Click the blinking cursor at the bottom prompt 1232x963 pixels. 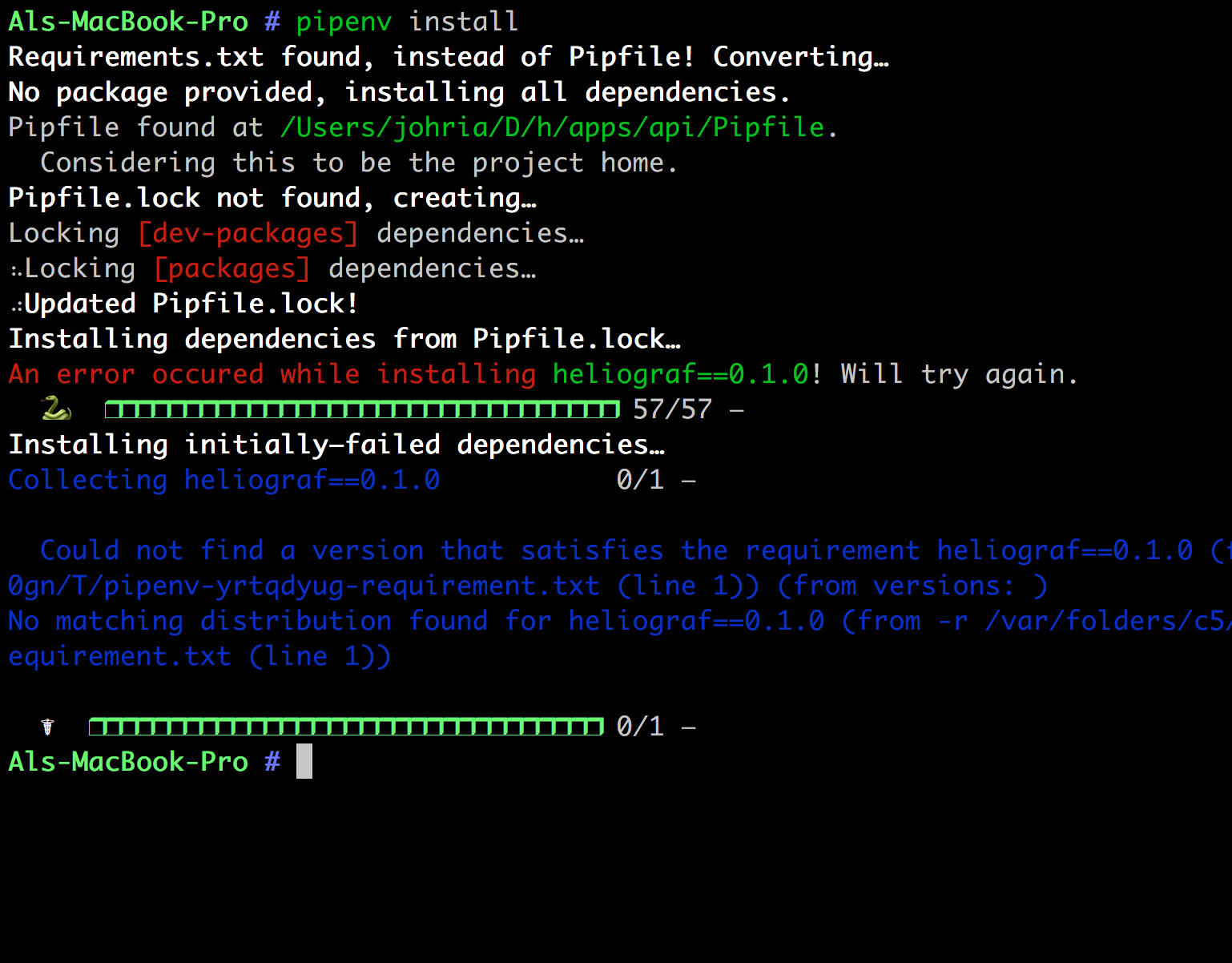(304, 761)
